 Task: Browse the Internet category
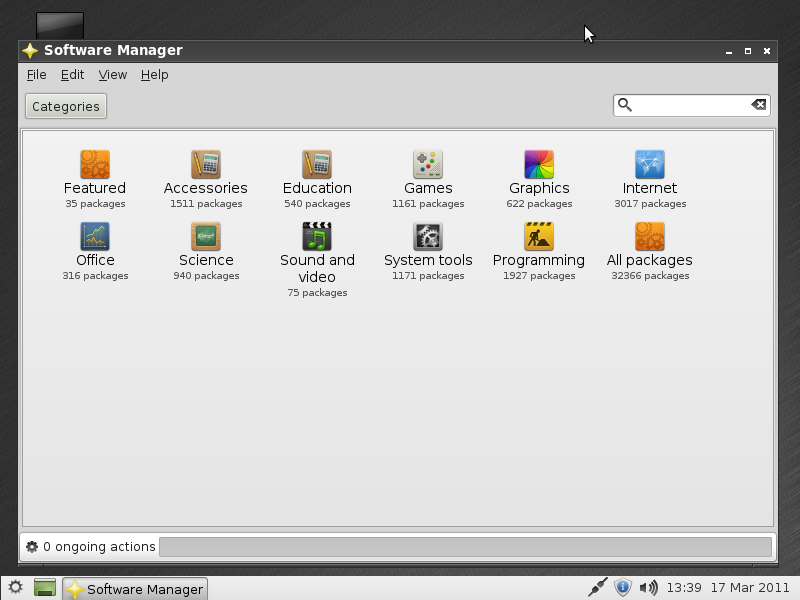pyautogui.click(x=649, y=175)
